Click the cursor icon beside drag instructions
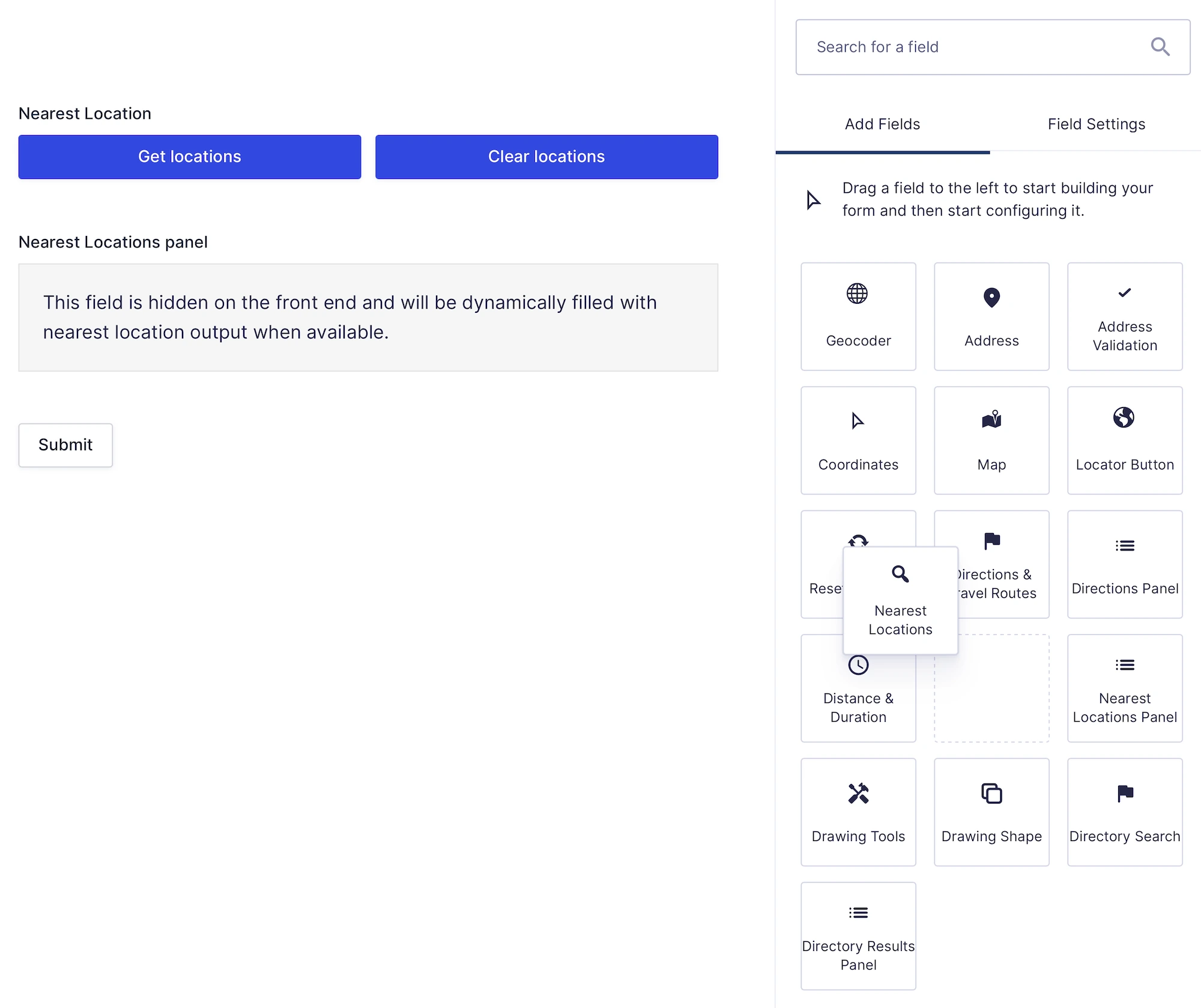Viewport: 1201px width, 1008px height. click(x=813, y=200)
